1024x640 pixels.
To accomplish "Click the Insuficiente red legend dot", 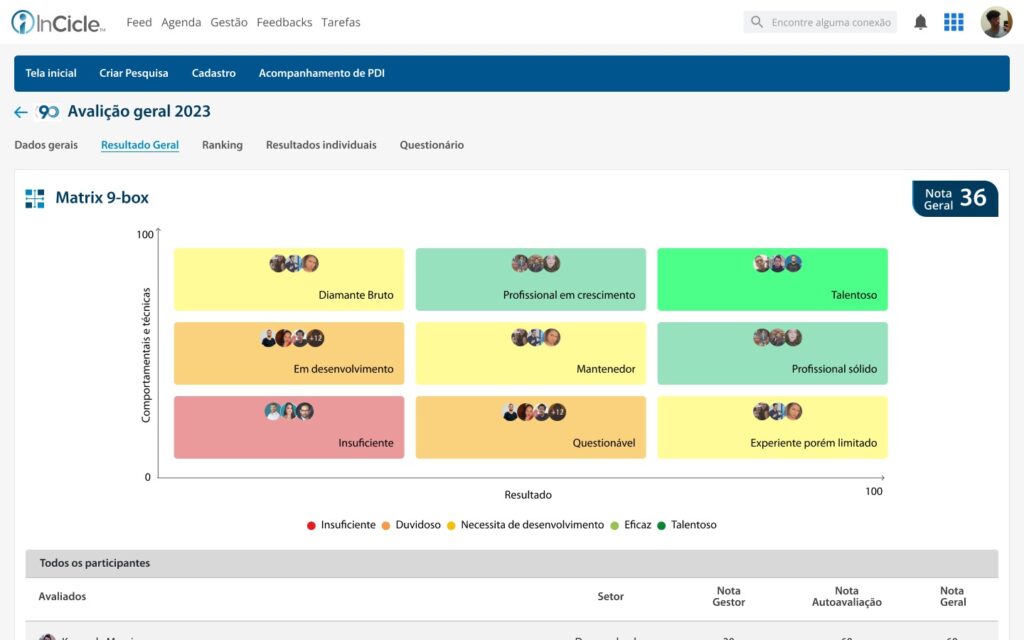I will point(311,526).
